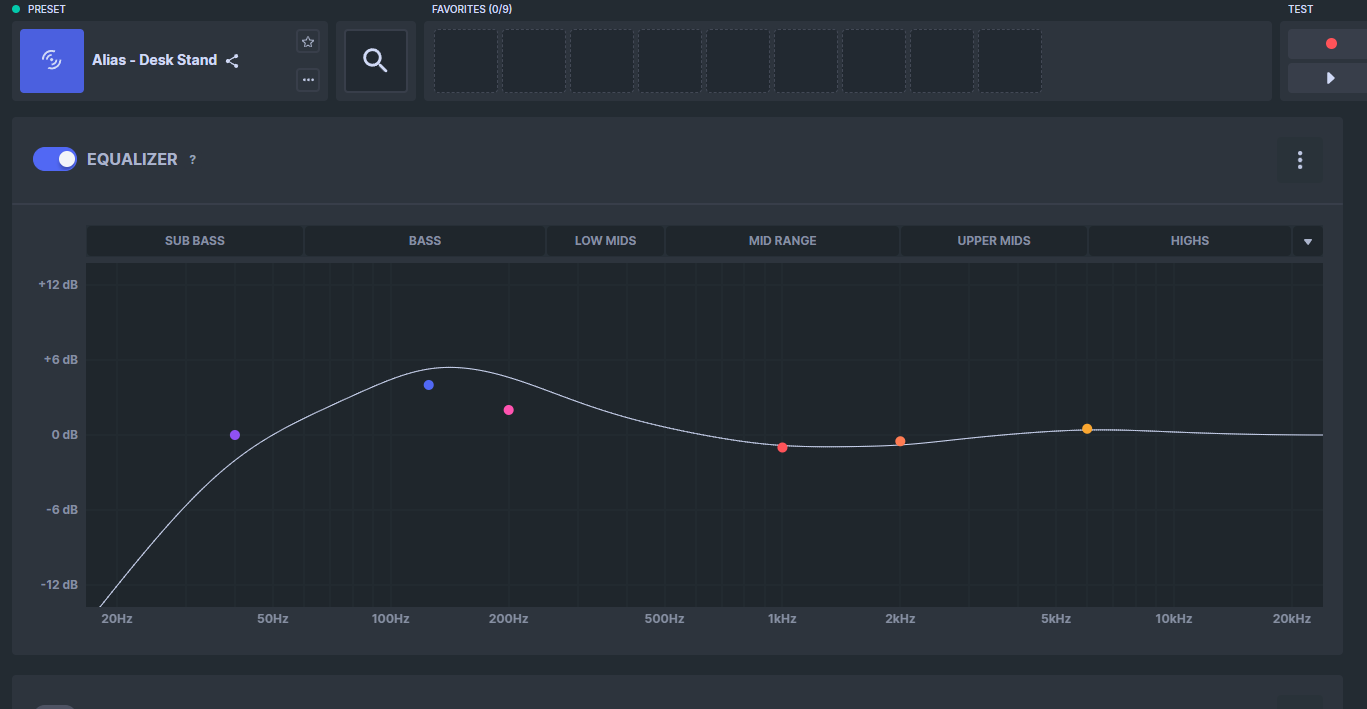Image resolution: width=1367 pixels, height=709 pixels.
Task: Click the LOW MIDS band label
Action: pyautogui.click(x=606, y=241)
